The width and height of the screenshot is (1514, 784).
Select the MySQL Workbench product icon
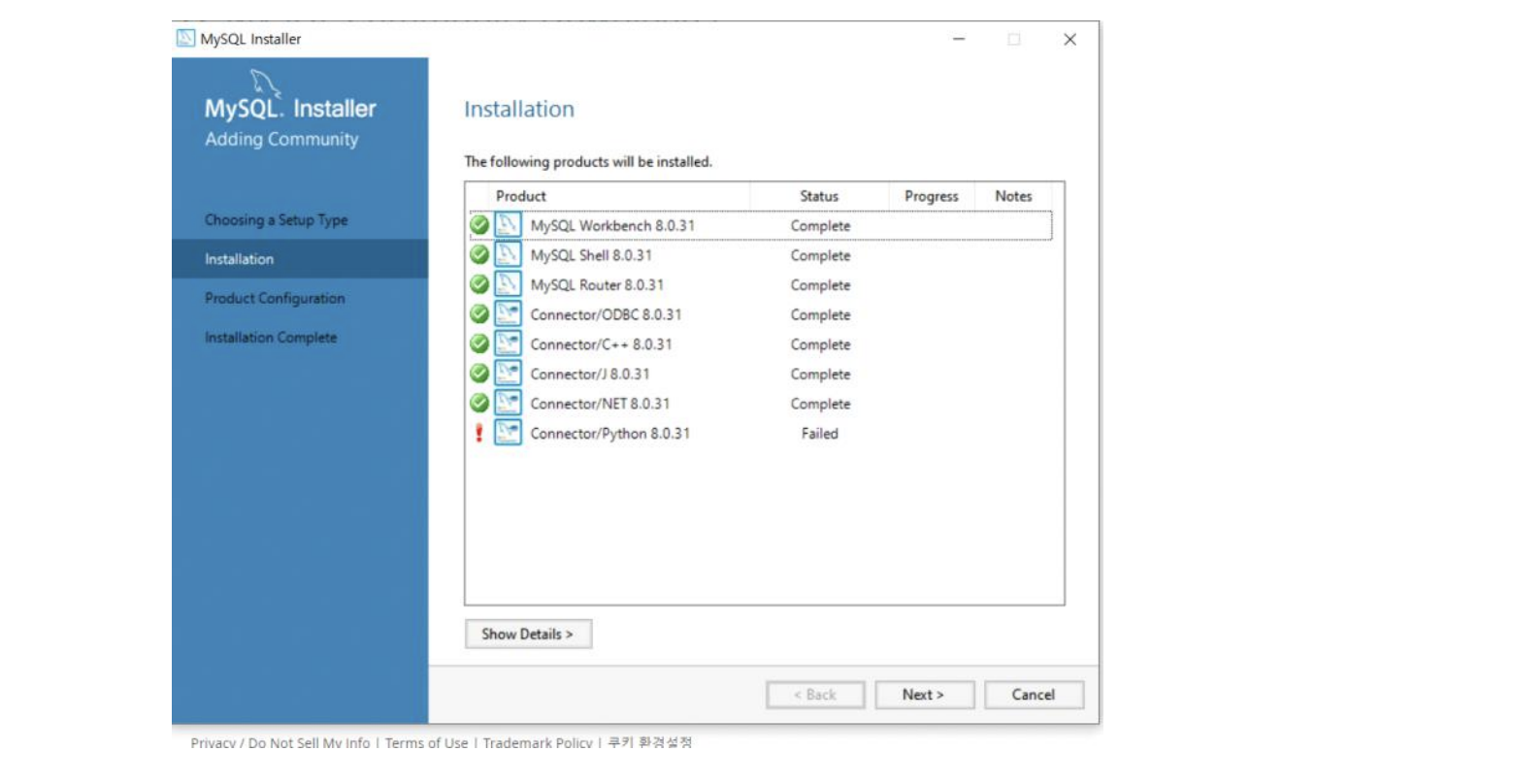(508, 225)
